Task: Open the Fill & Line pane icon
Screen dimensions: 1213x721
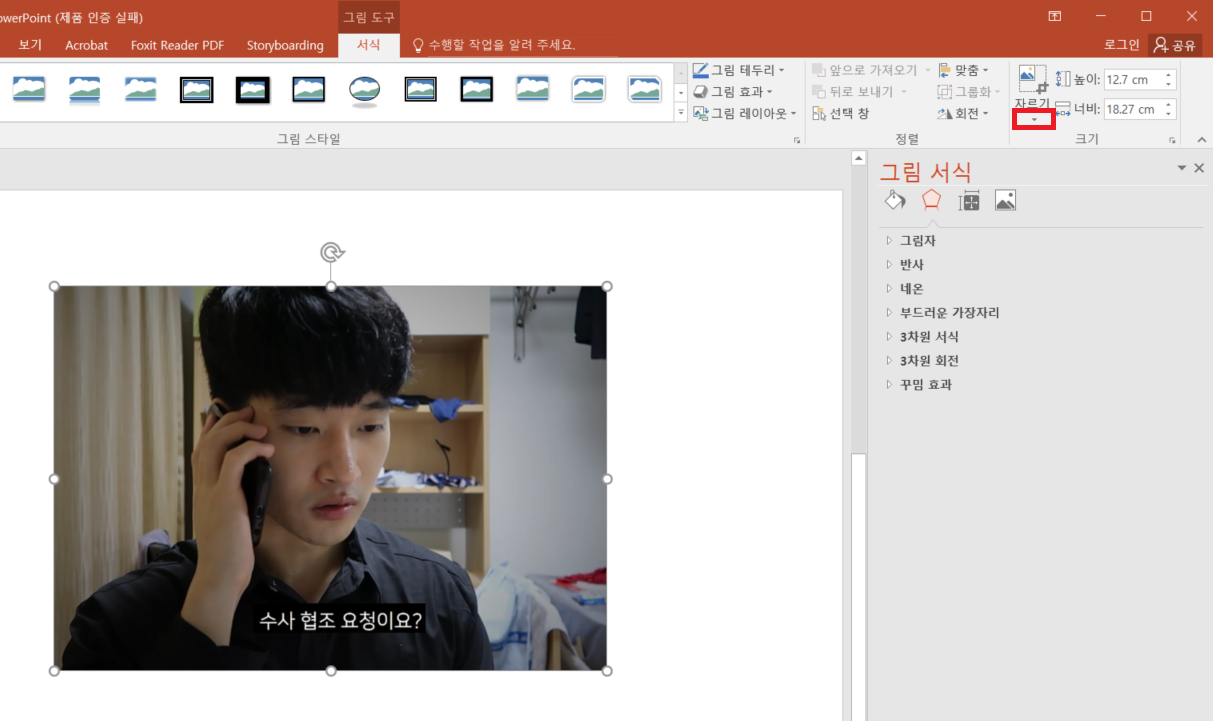Action: coord(894,200)
